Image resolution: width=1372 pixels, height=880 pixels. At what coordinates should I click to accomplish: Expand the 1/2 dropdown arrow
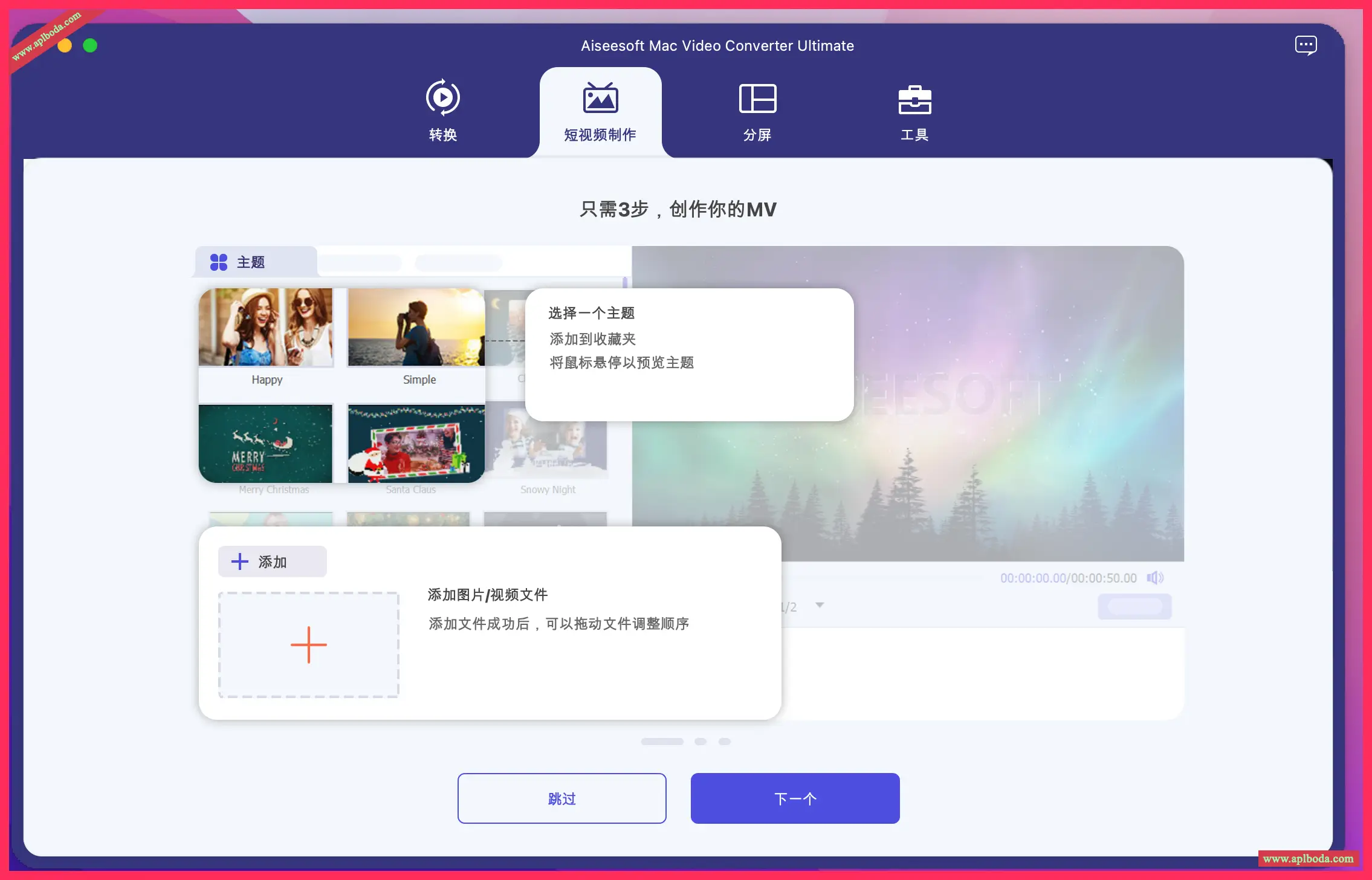pyautogui.click(x=820, y=605)
